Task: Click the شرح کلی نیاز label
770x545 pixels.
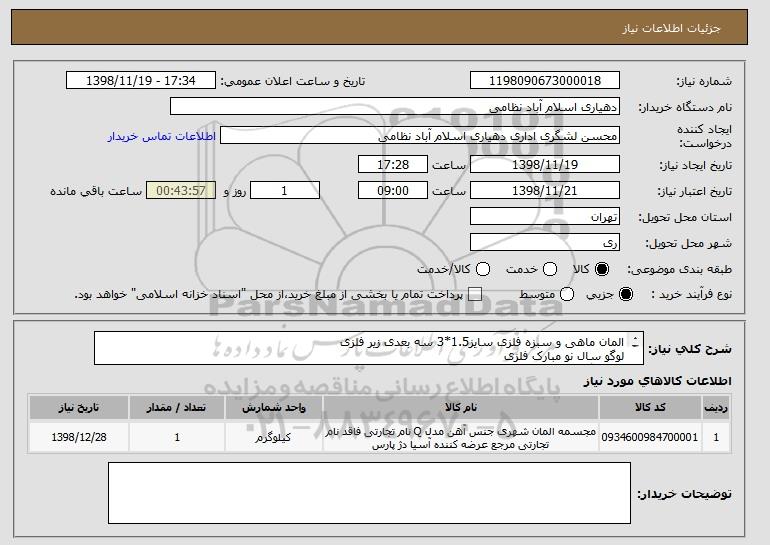Action: (689, 349)
